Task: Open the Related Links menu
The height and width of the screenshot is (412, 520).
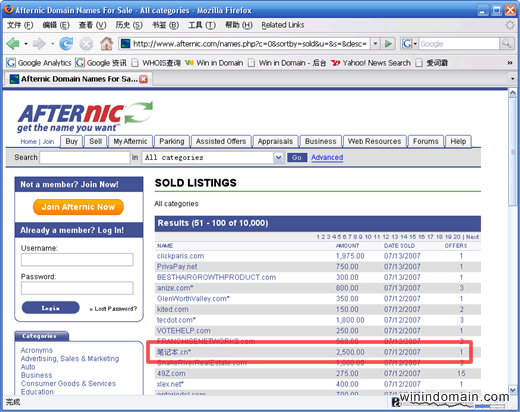Action: (x=283, y=25)
